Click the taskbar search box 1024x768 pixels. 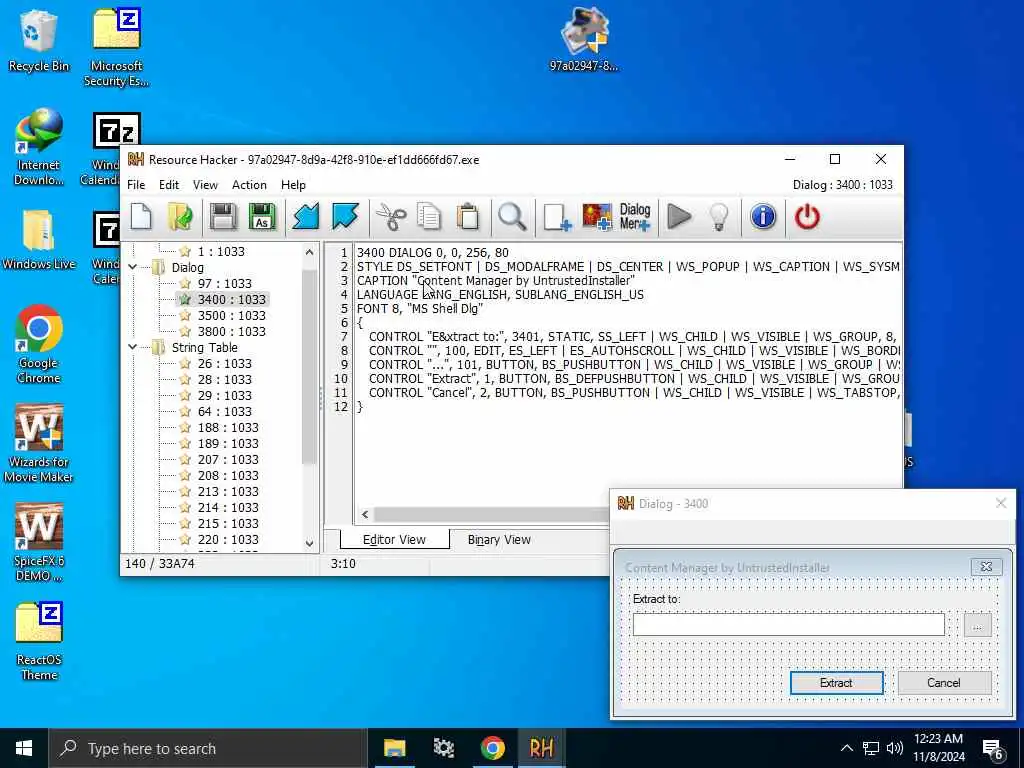coord(208,748)
